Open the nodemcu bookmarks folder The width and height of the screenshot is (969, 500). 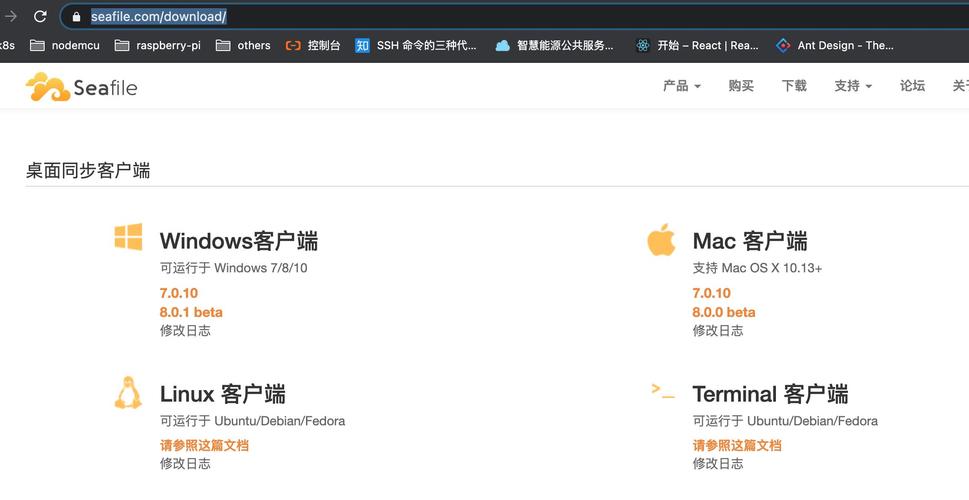pos(65,45)
